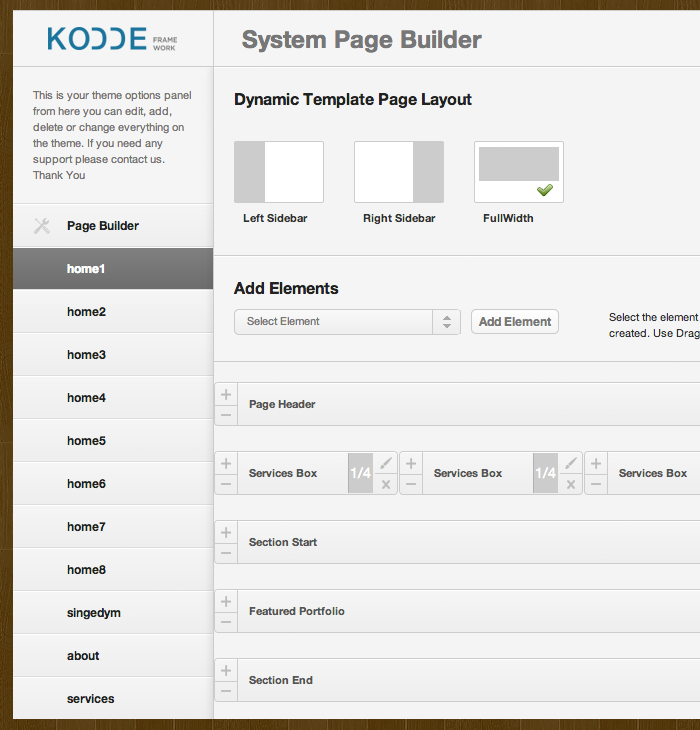700x730 pixels.
Task: Choose the Right Sidebar layout option
Action: click(398, 172)
